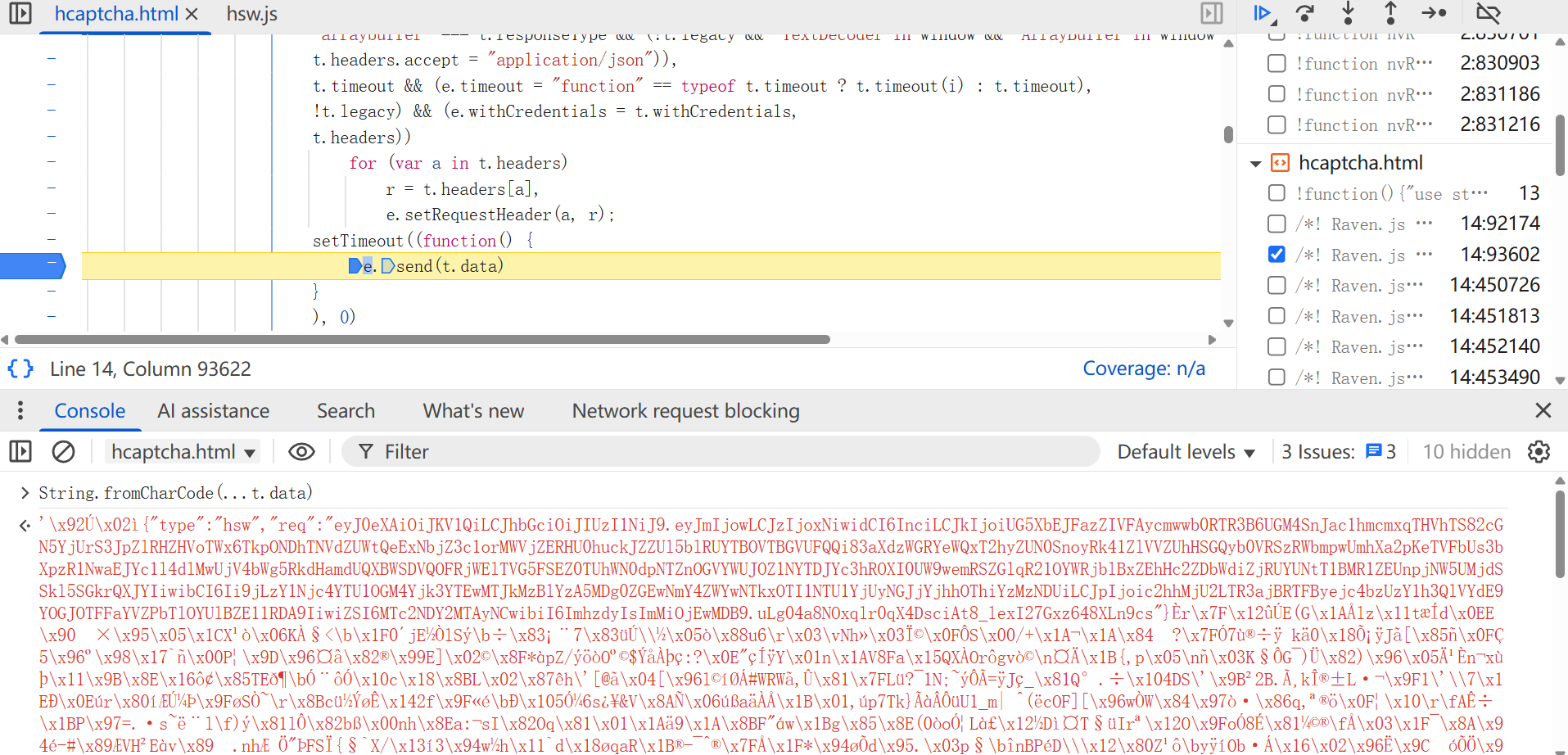Switch to the hsw.js file tab
The height and width of the screenshot is (755, 1568).
coord(251,14)
